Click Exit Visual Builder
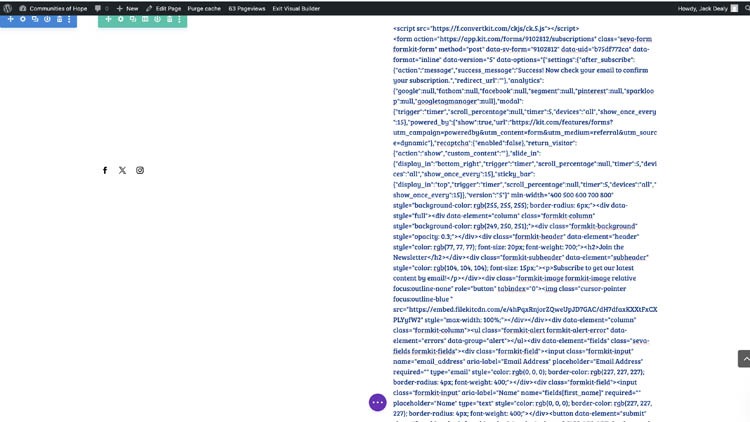The height and width of the screenshot is (422, 750). click(x=296, y=8)
